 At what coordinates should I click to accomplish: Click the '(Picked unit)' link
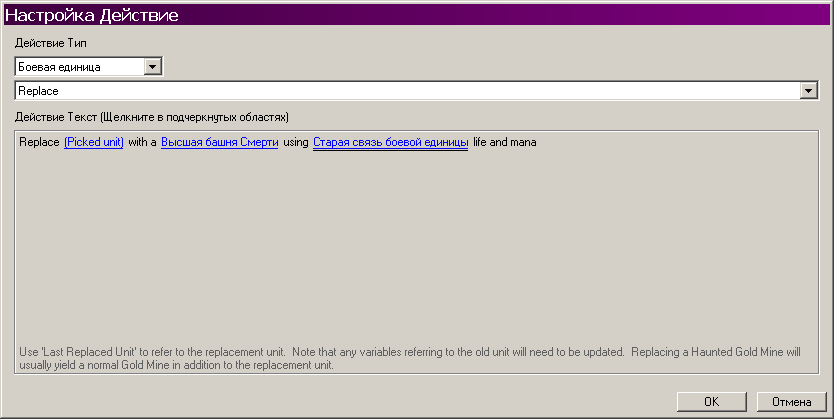tap(94, 143)
